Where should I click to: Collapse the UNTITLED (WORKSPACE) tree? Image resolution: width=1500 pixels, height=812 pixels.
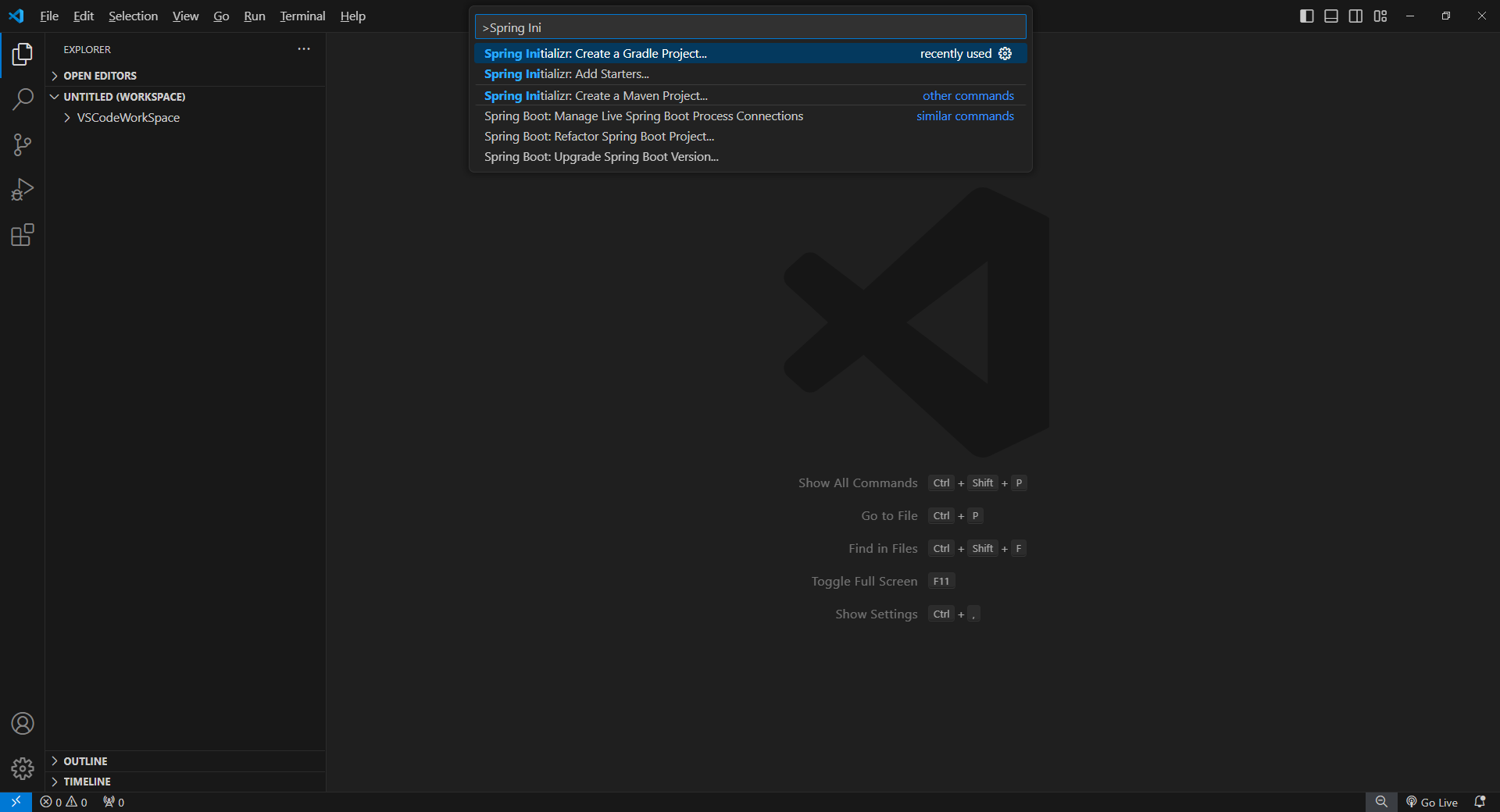tap(54, 96)
